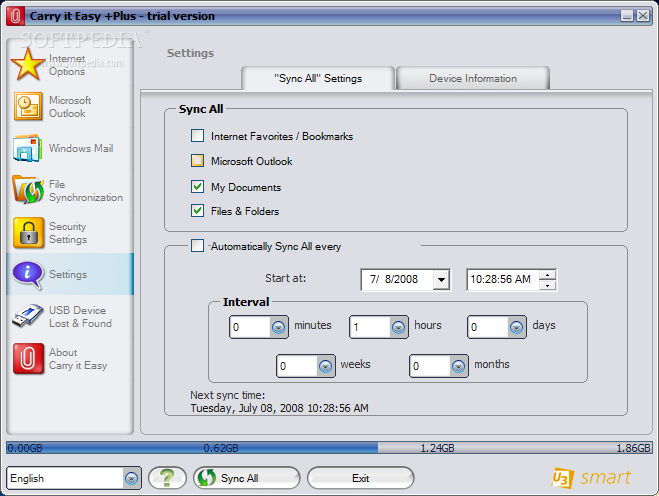
Task: Open the start date dropdown calendar
Action: 441,280
